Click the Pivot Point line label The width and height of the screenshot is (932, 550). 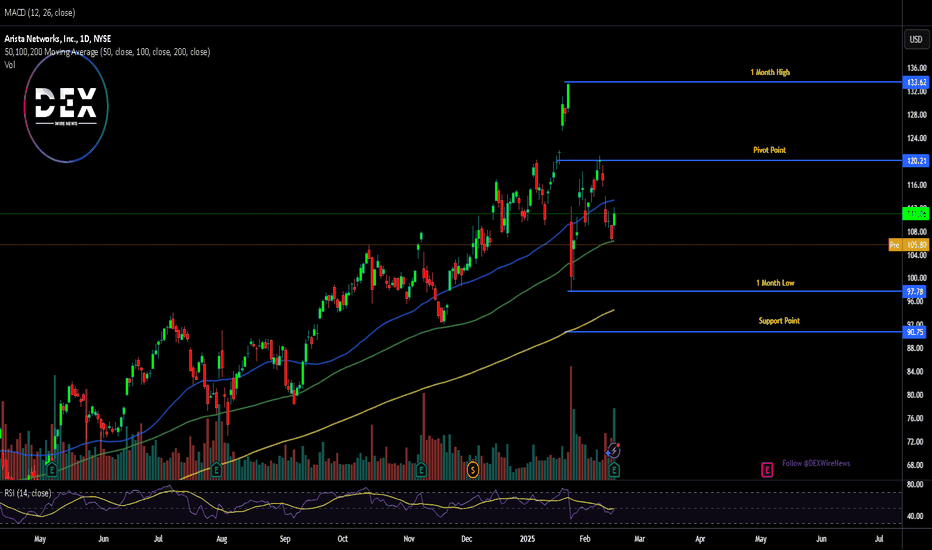pos(770,150)
